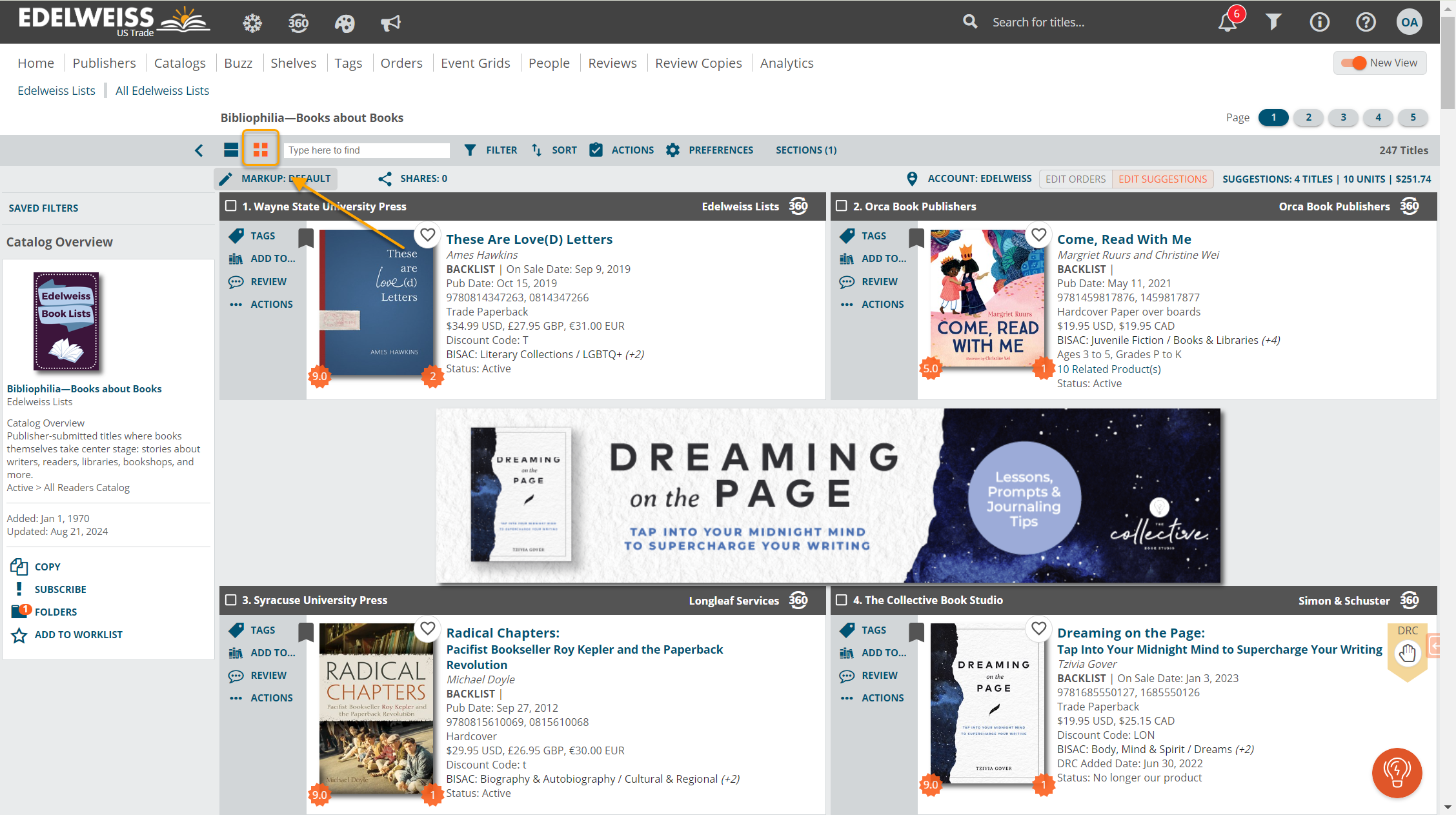
Task: Open the FILTER dropdown
Action: [x=490, y=150]
